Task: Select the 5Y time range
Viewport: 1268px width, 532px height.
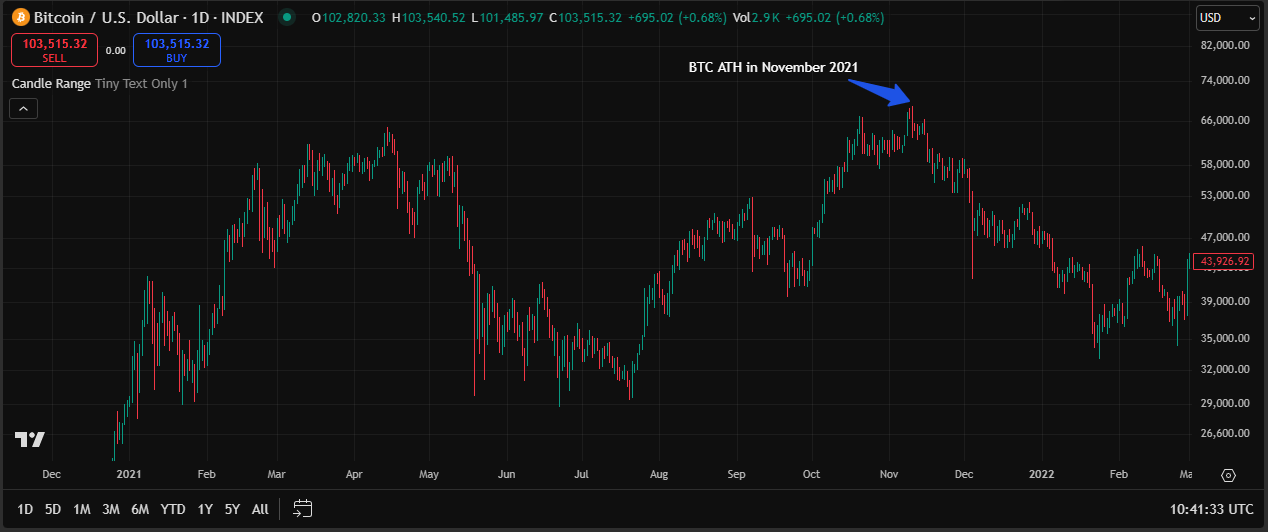Action: (232, 509)
